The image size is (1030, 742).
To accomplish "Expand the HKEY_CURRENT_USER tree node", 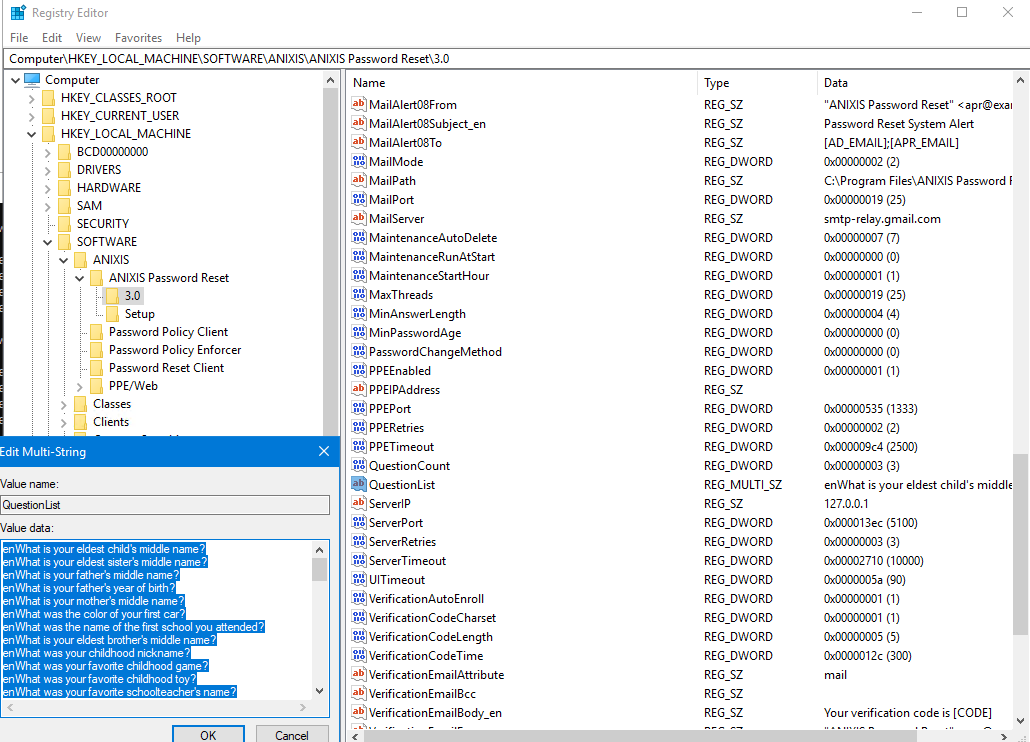I will (x=31, y=116).
